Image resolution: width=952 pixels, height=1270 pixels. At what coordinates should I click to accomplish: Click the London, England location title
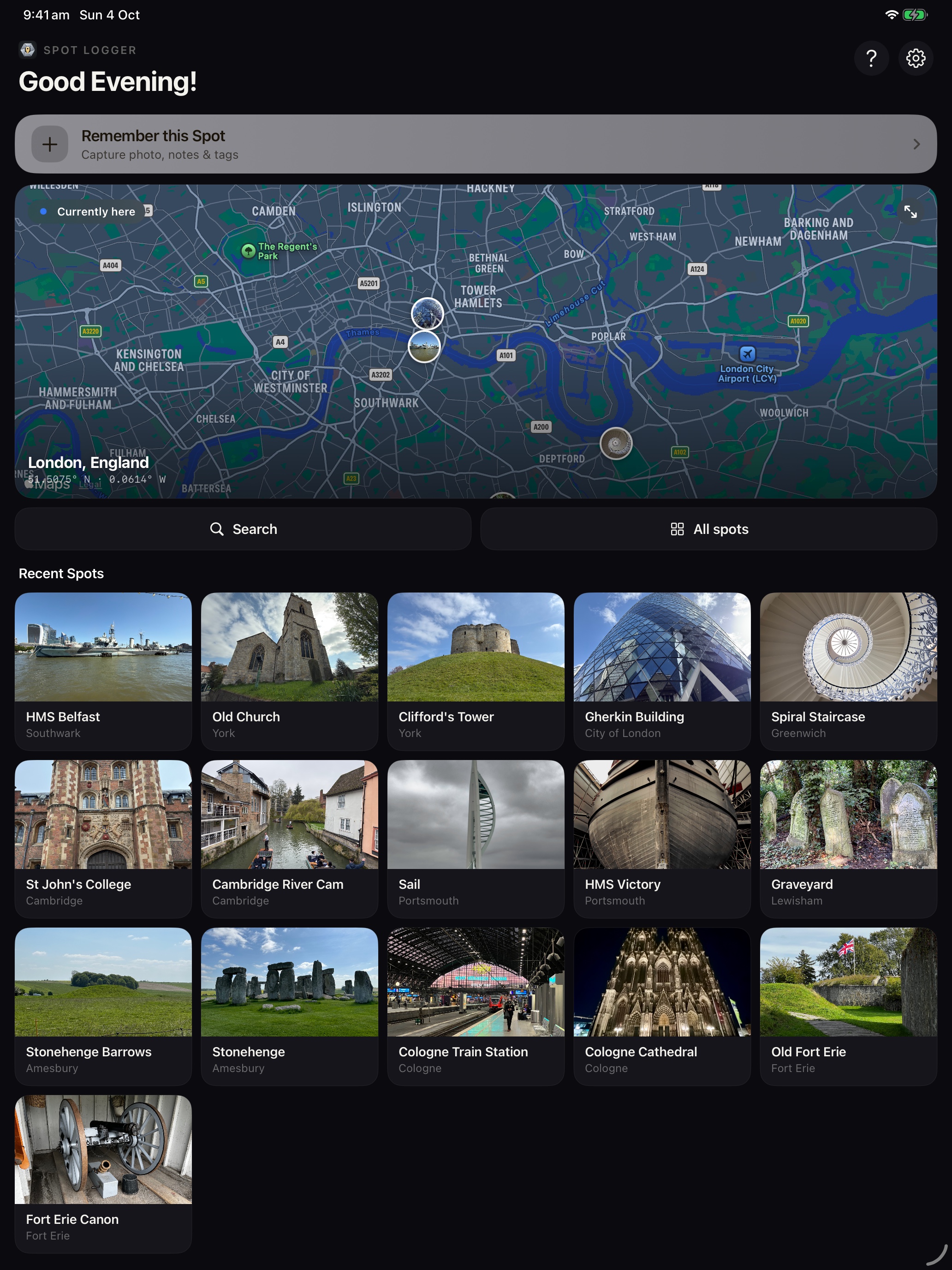point(89,463)
